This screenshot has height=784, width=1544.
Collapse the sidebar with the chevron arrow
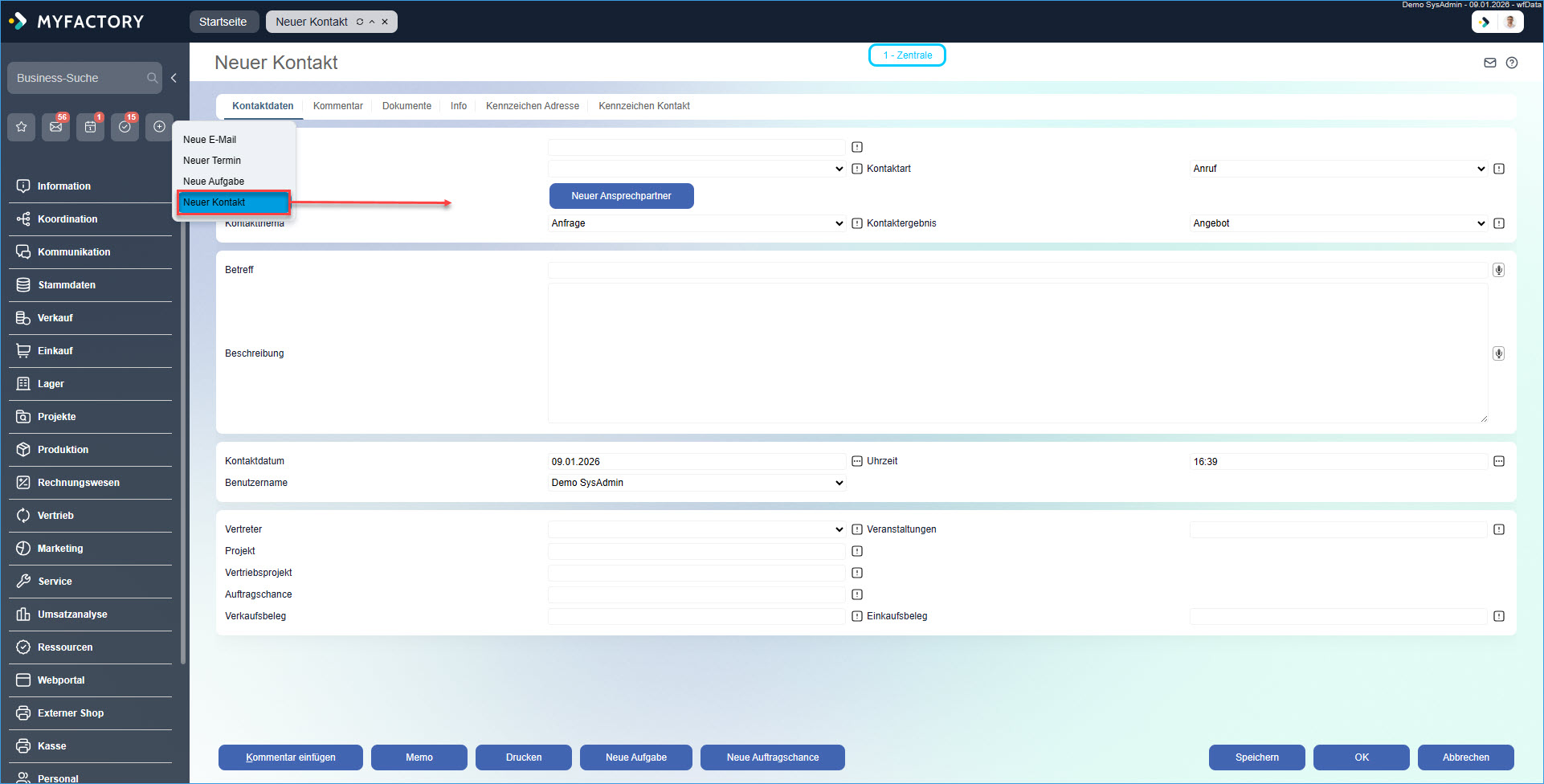click(x=174, y=78)
